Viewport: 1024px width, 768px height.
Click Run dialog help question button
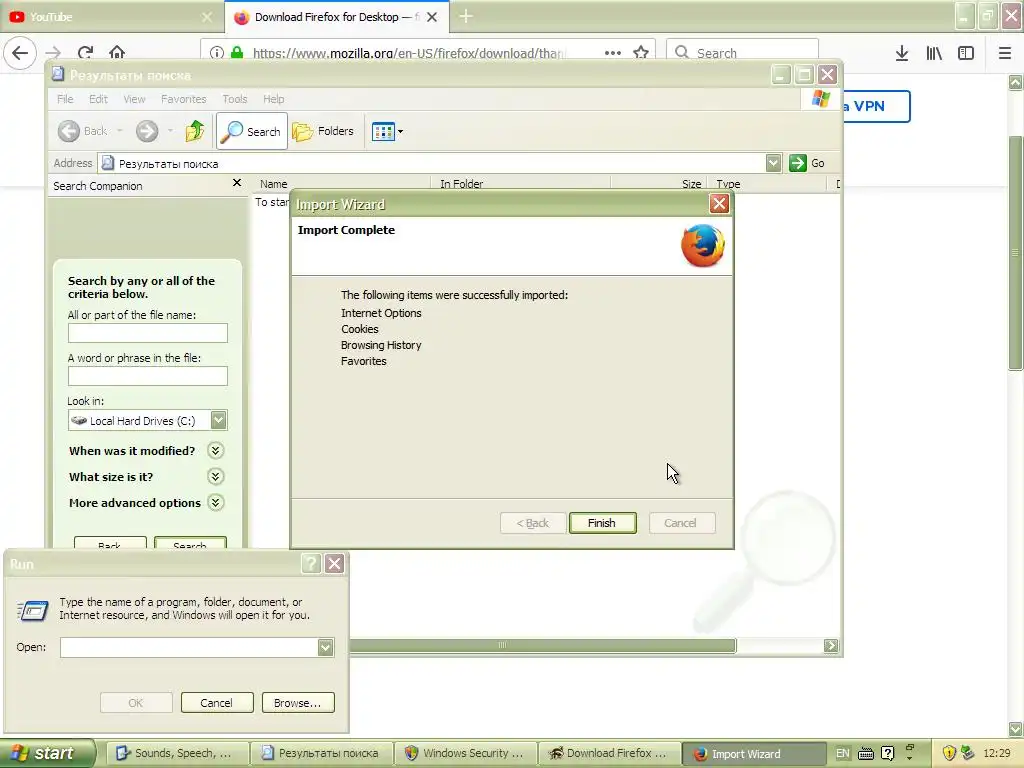pos(311,564)
